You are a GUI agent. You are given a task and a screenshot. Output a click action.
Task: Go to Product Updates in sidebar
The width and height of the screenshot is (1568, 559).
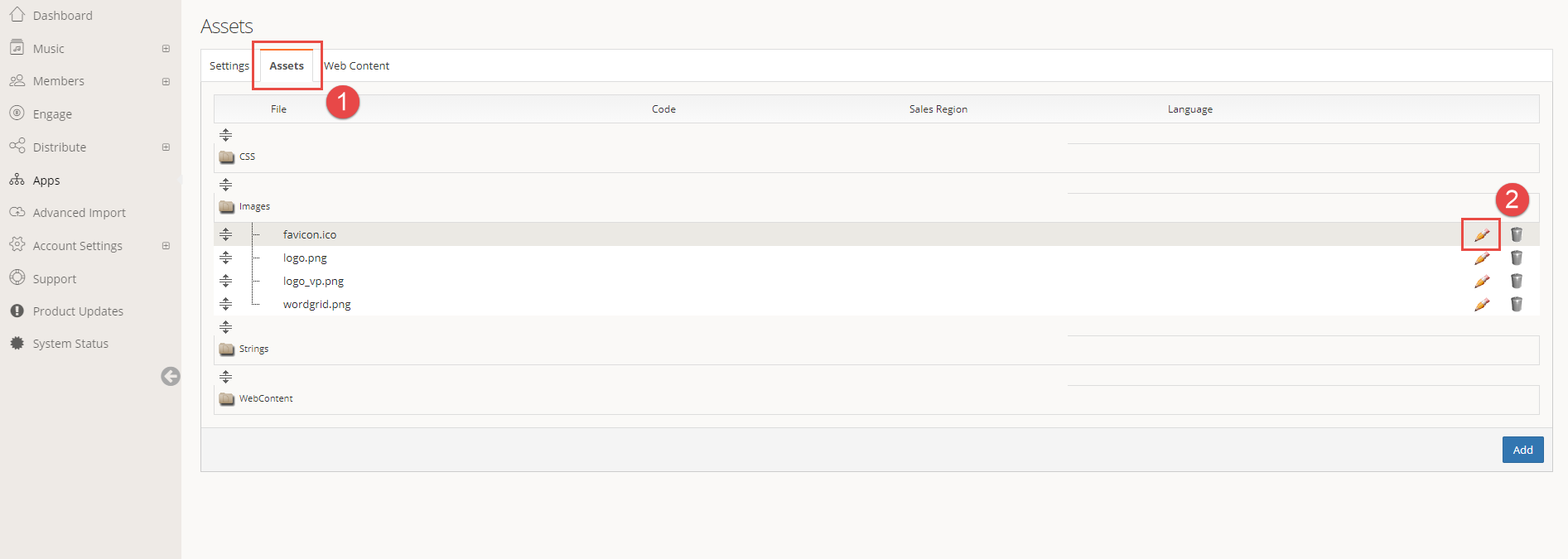(78, 311)
